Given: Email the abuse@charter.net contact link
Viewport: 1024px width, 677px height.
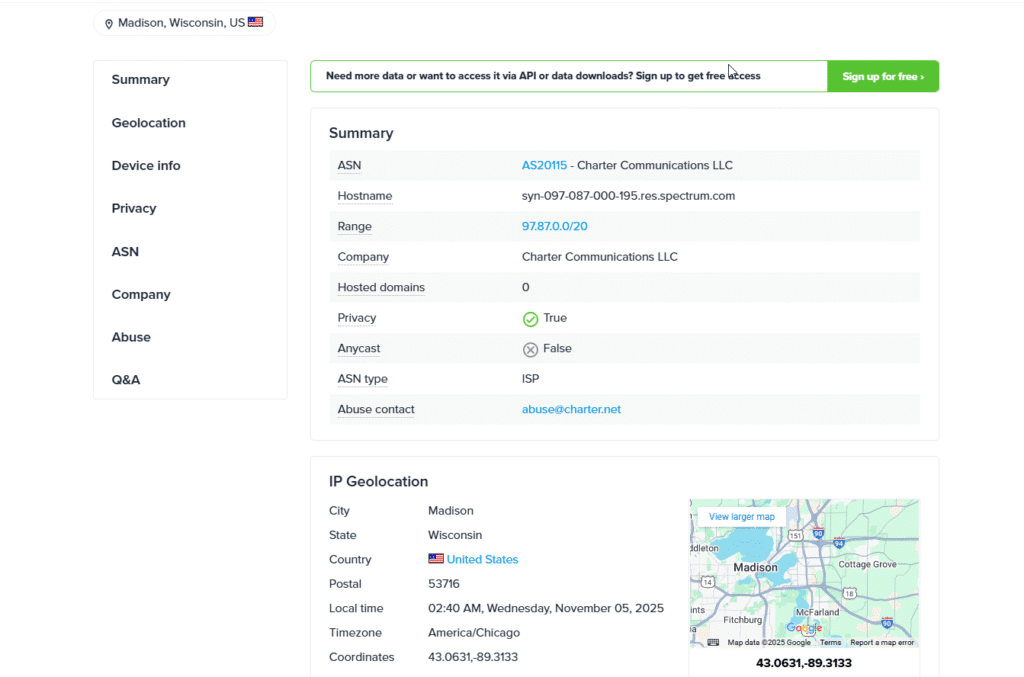Looking at the screenshot, I should pyautogui.click(x=571, y=410).
